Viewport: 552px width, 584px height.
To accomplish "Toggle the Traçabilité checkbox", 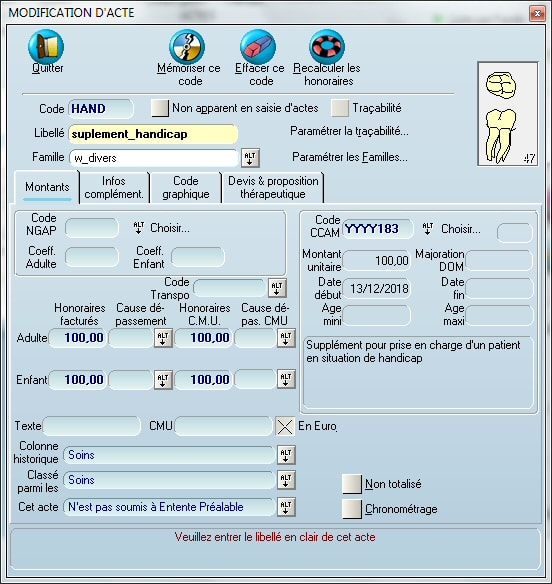I will 340,108.
